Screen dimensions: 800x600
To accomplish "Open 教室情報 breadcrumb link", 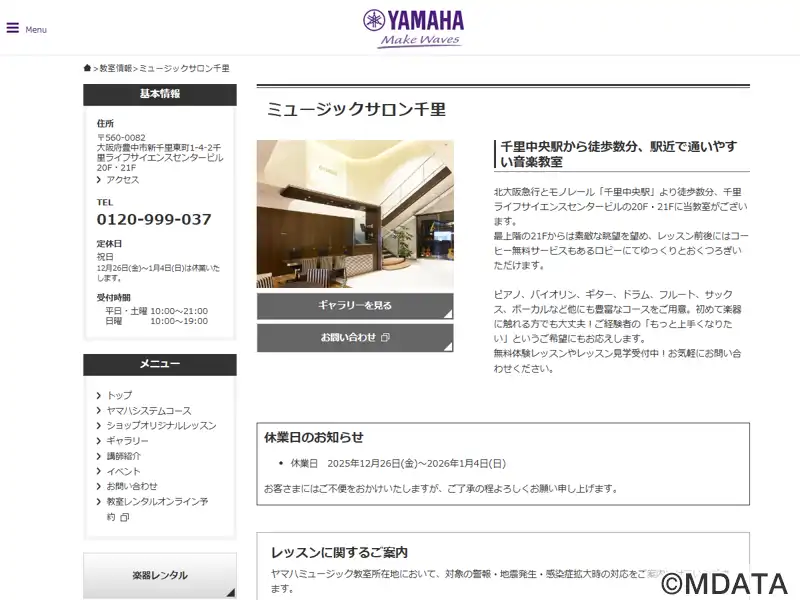I will click(x=115, y=68).
